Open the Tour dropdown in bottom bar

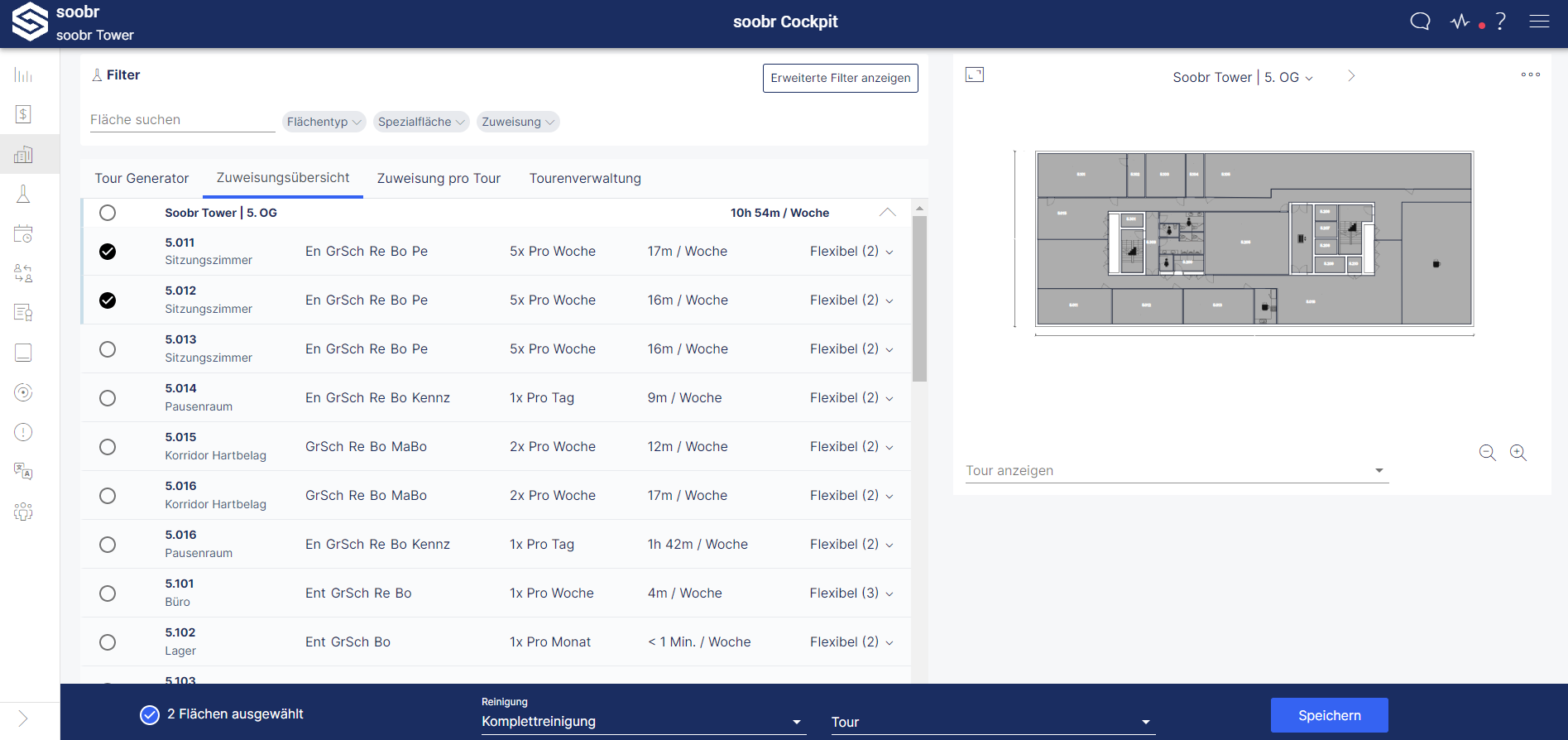pyautogui.click(x=992, y=722)
